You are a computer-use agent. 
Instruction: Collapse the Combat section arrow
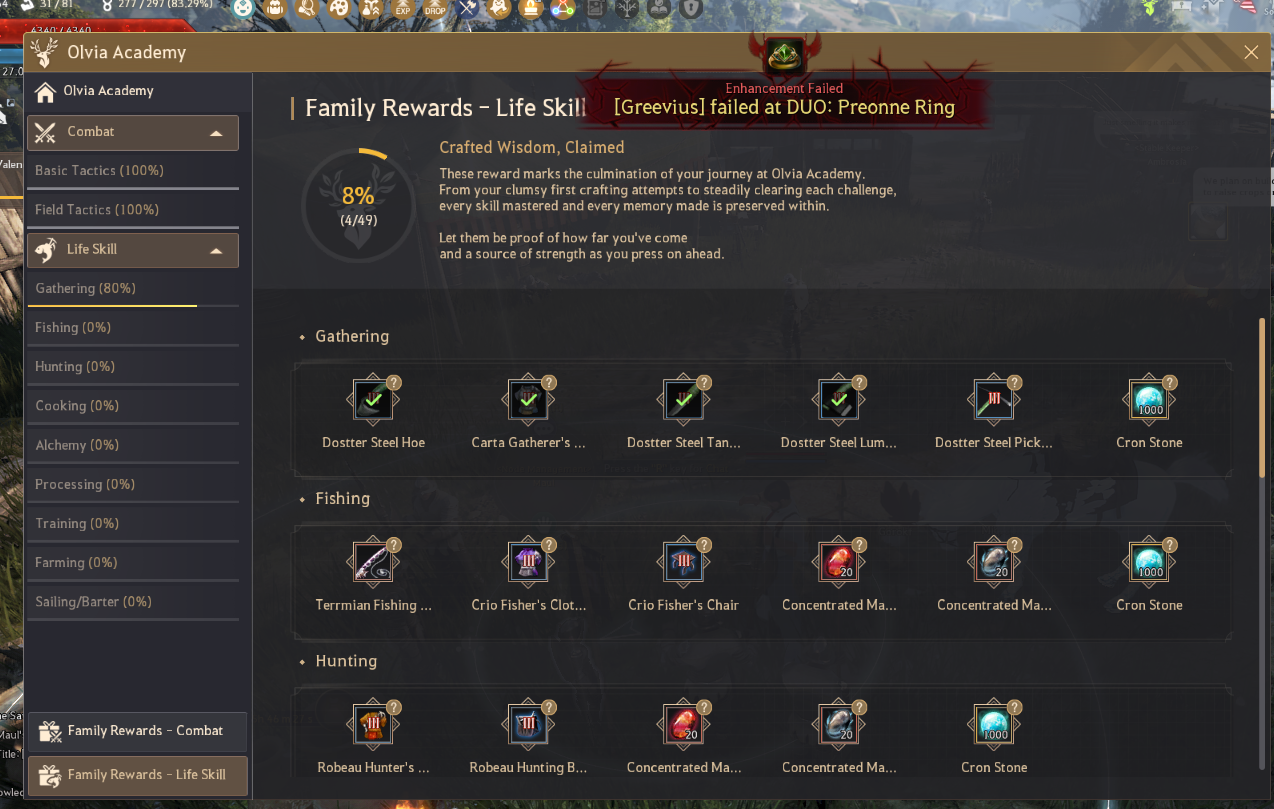pos(216,133)
